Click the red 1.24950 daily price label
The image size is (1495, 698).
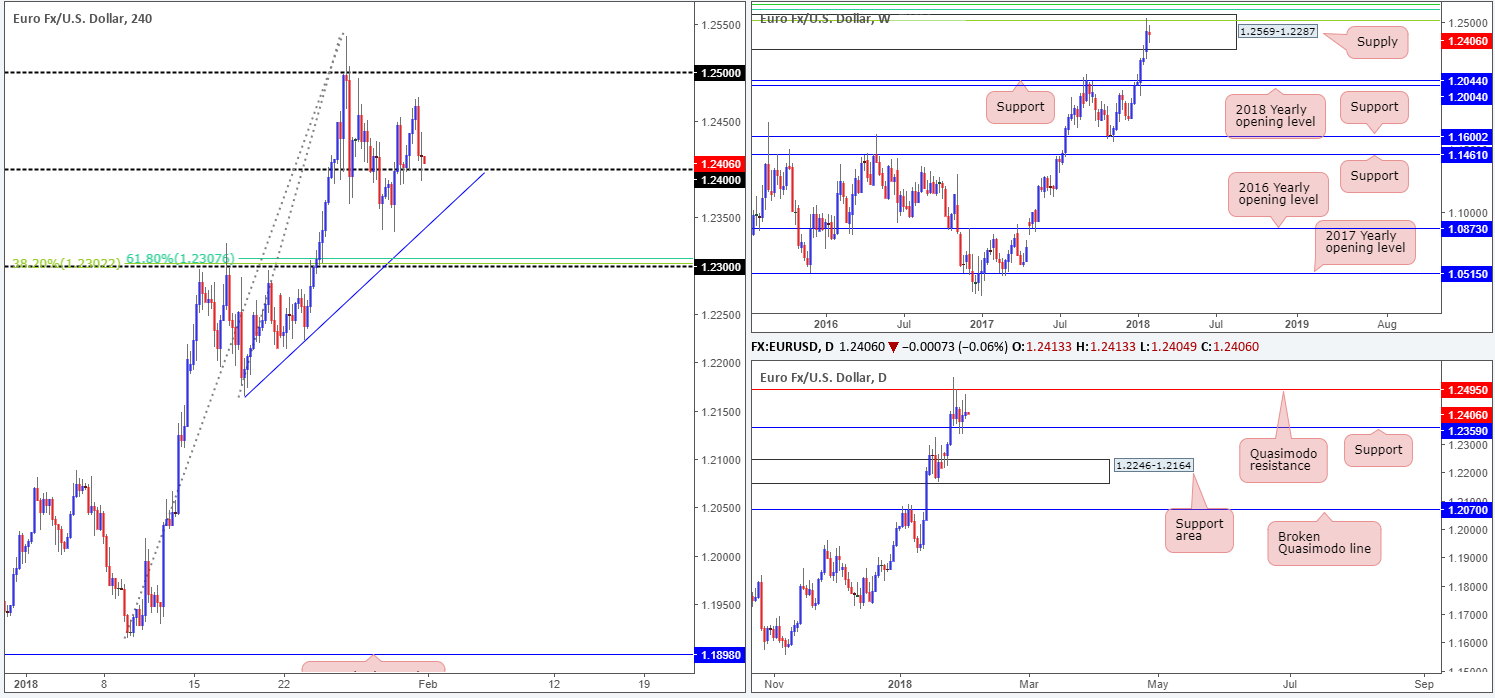[1467, 389]
